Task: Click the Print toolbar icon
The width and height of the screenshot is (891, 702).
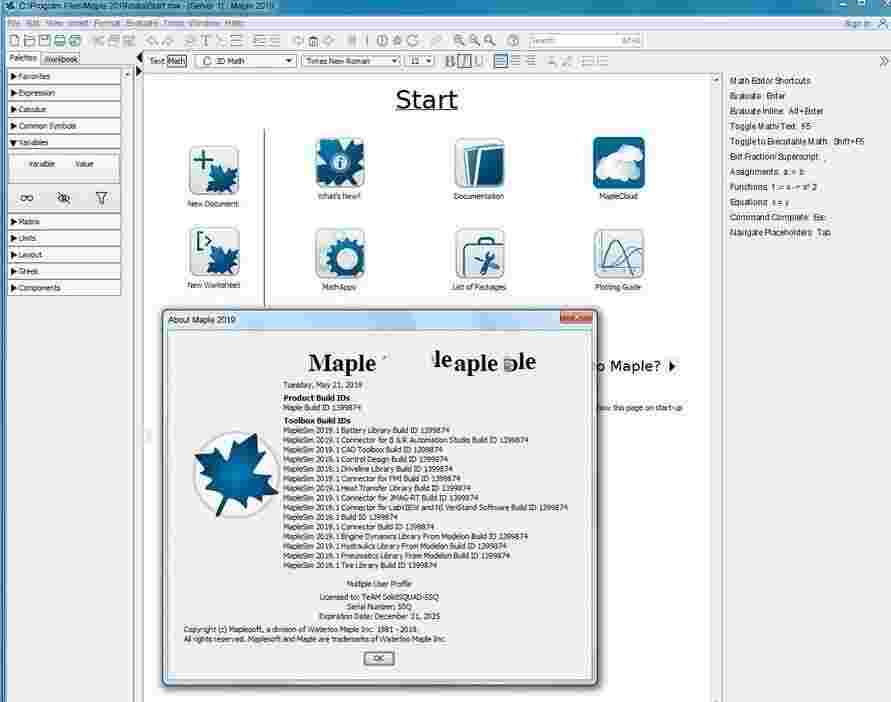Action: (60, 40)
